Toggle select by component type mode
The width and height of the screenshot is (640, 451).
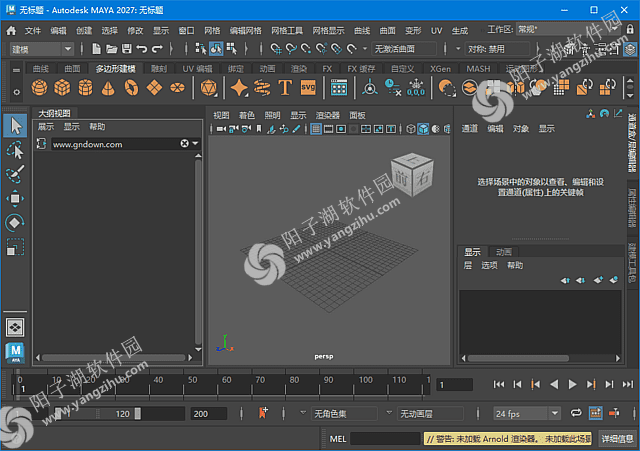pos(232,49)
